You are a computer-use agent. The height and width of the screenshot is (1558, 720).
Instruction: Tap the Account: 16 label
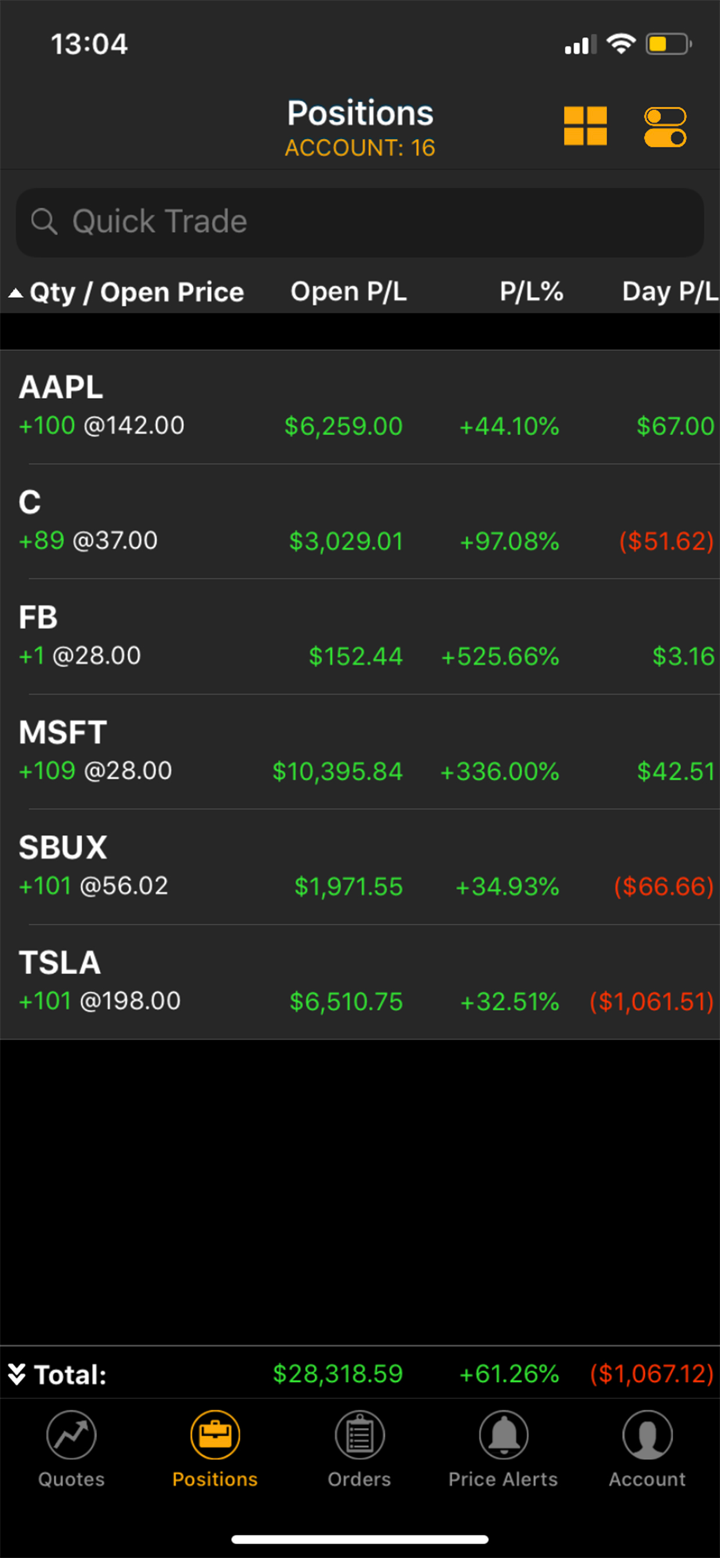pyautogui.click(x=360, y=148)
